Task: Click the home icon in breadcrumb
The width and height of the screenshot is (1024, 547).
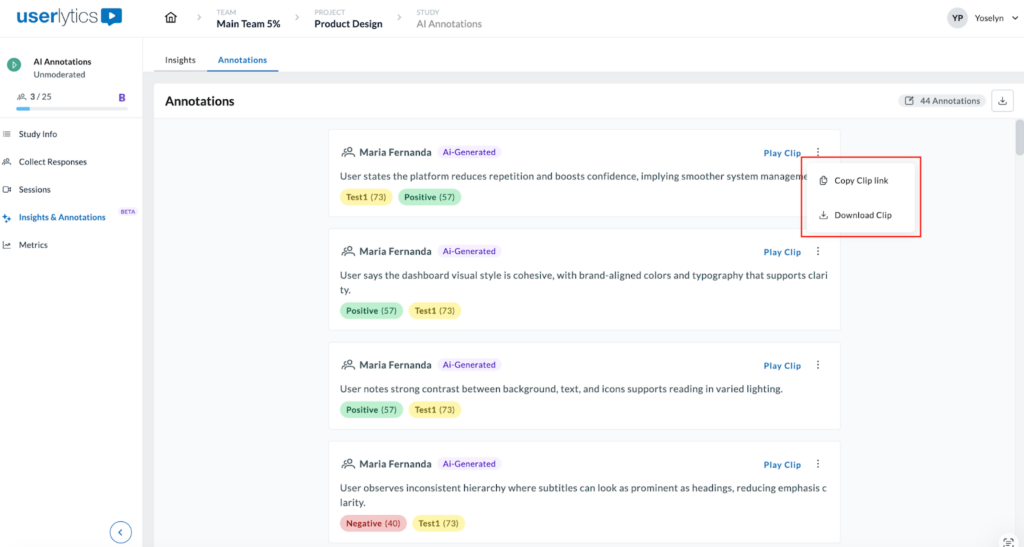Action: click(x=171, y=18)
